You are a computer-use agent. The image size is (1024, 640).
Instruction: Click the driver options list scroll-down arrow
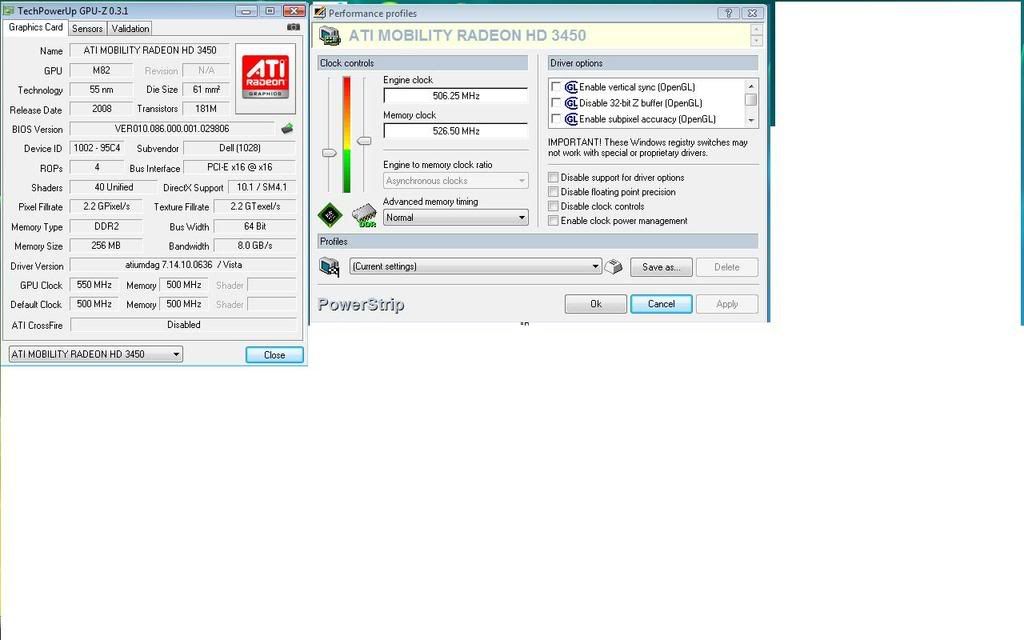pyautogui.click(x=751, y=120)
